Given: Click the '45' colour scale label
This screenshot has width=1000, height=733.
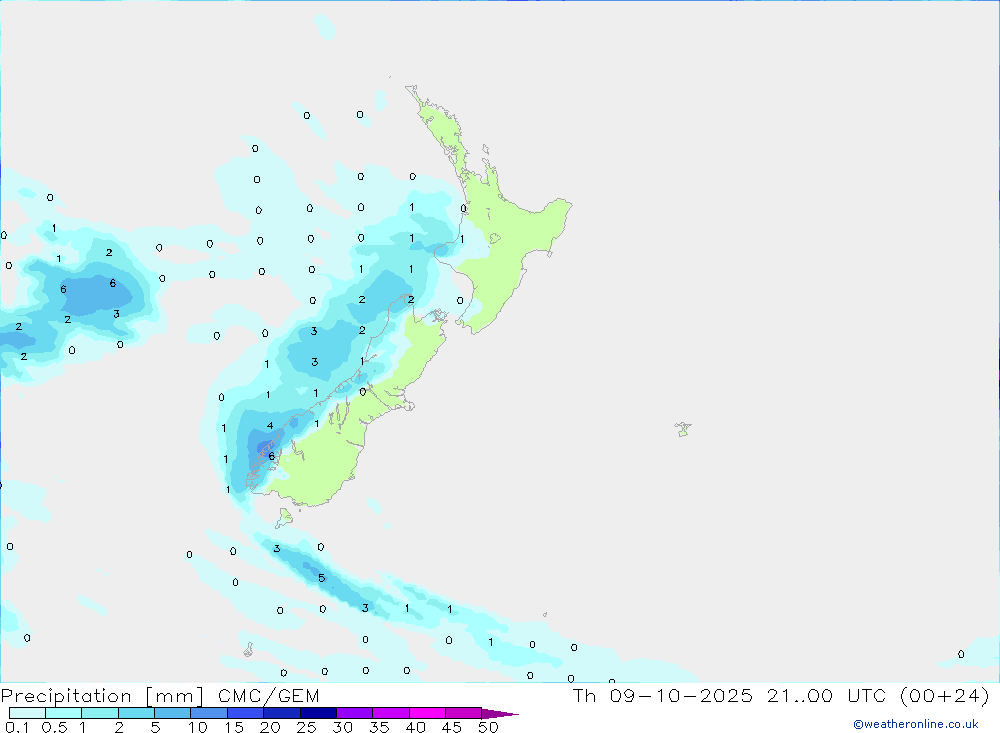Looking at the screenshot, I should (x=452, y=727).
